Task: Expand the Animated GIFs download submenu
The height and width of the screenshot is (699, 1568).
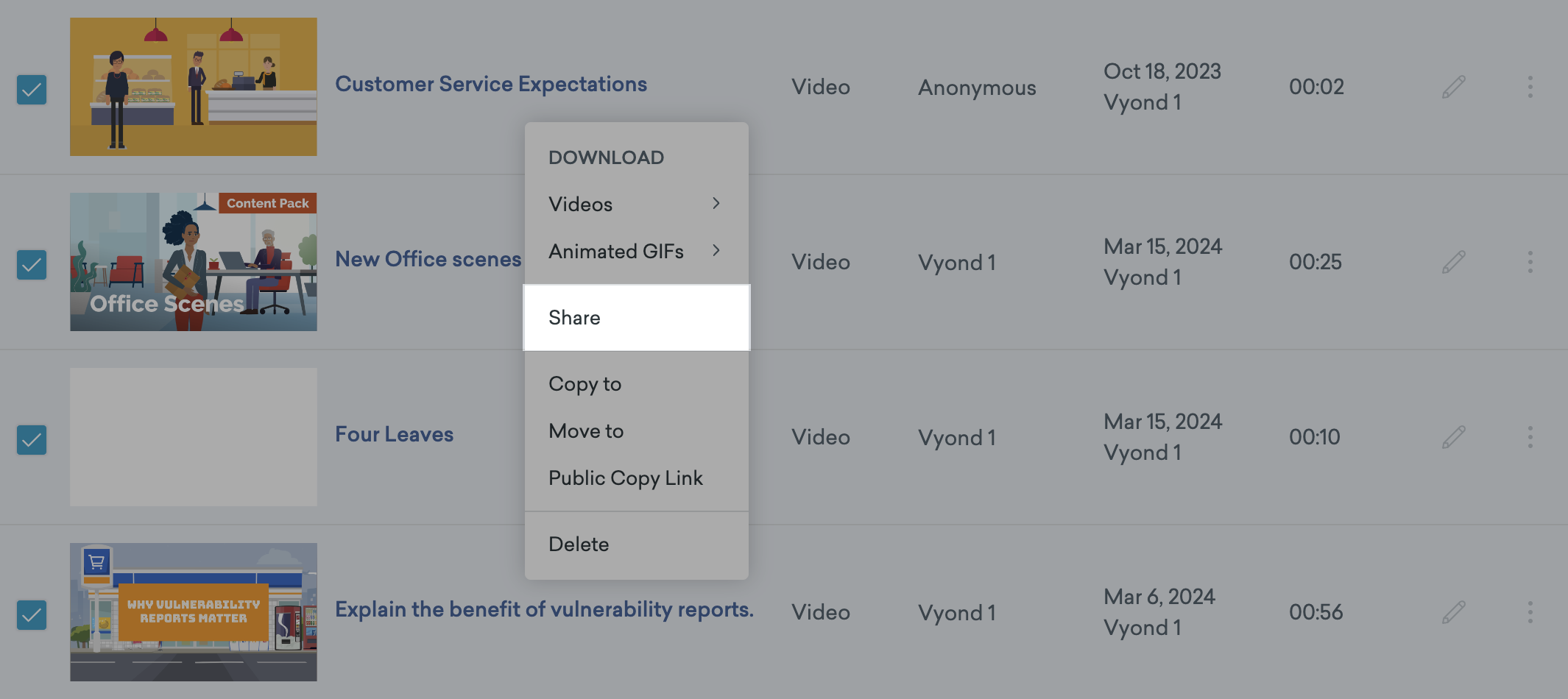Action: (x=635, y=251)
